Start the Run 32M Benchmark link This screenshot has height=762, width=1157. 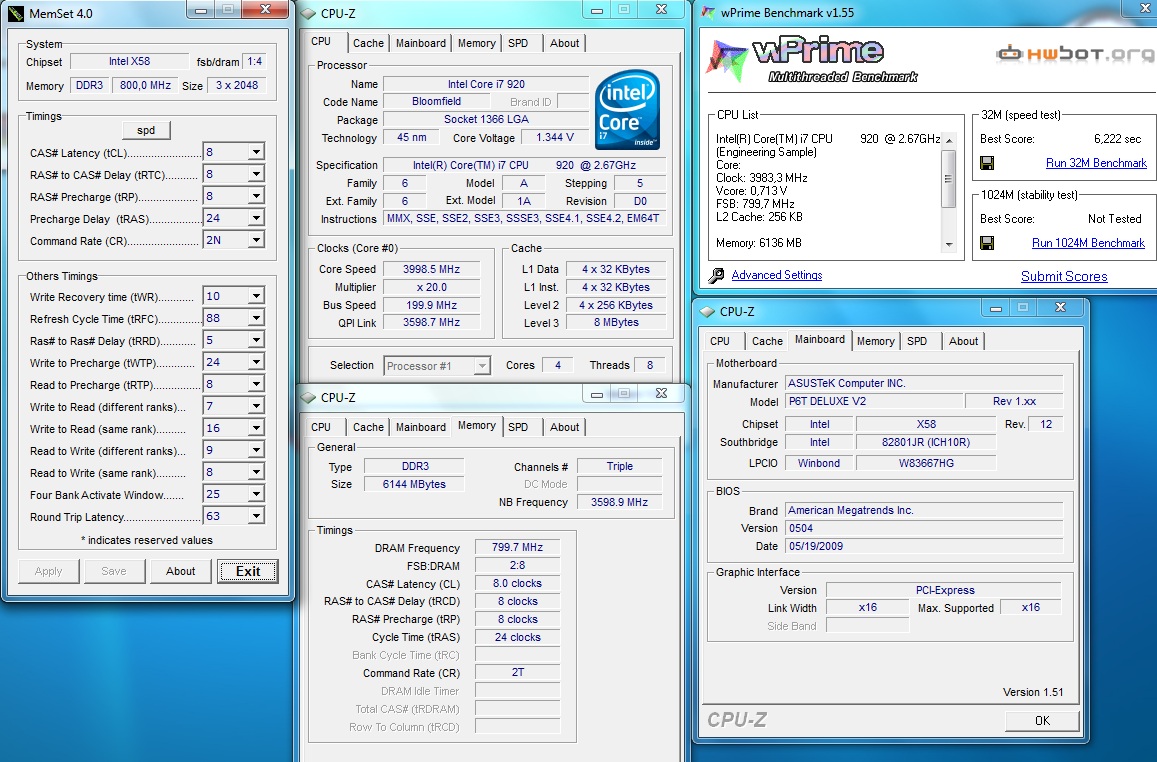[x=1096, y=163]
